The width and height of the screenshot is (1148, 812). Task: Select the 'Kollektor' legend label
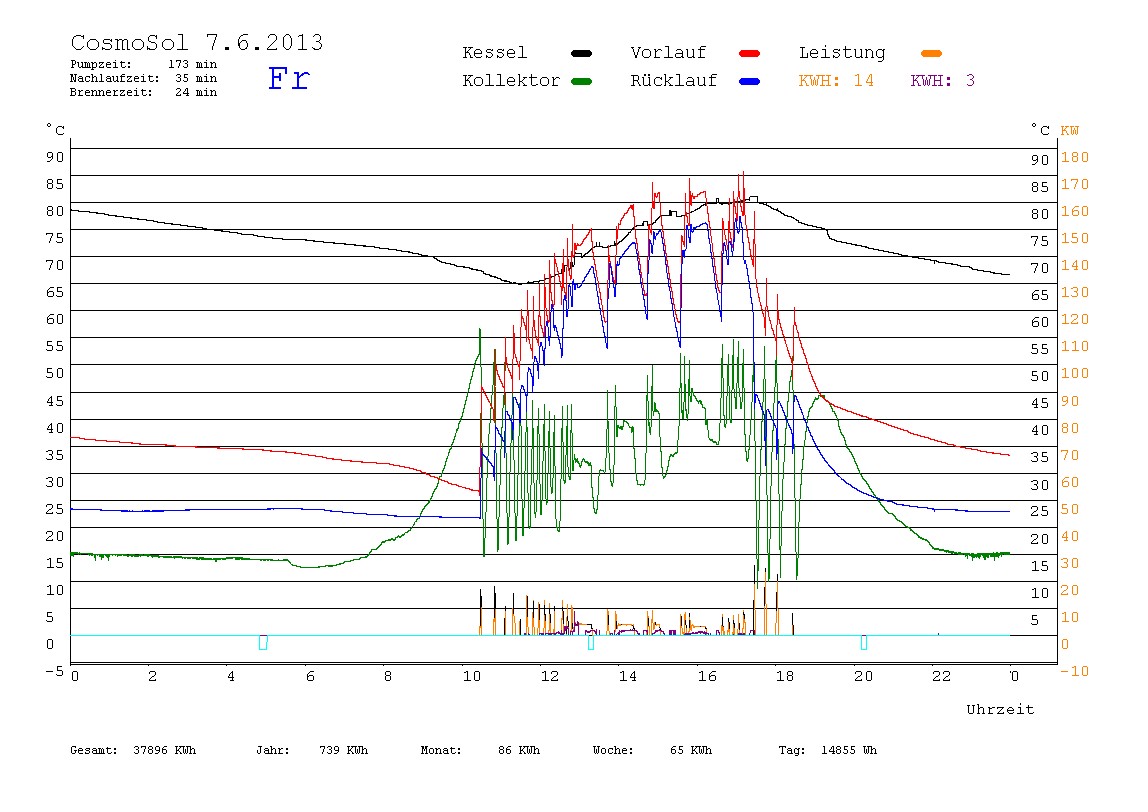pyautogui.click(x=511, y=81)
